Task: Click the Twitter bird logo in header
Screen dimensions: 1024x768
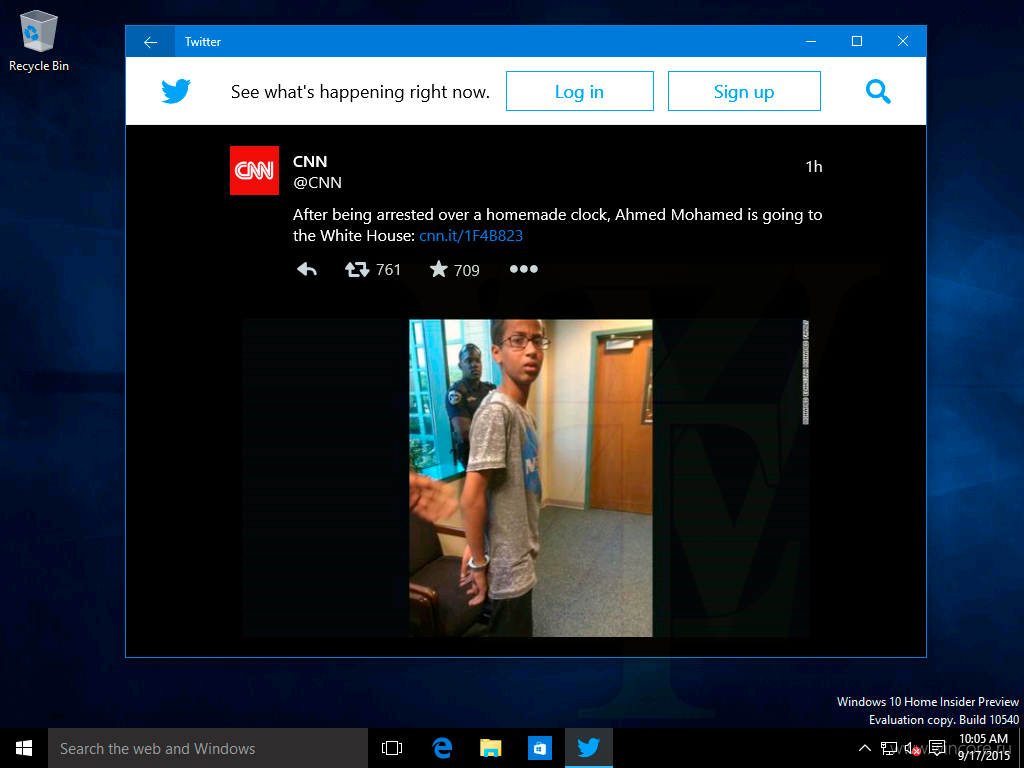Action: coord(176,91)
